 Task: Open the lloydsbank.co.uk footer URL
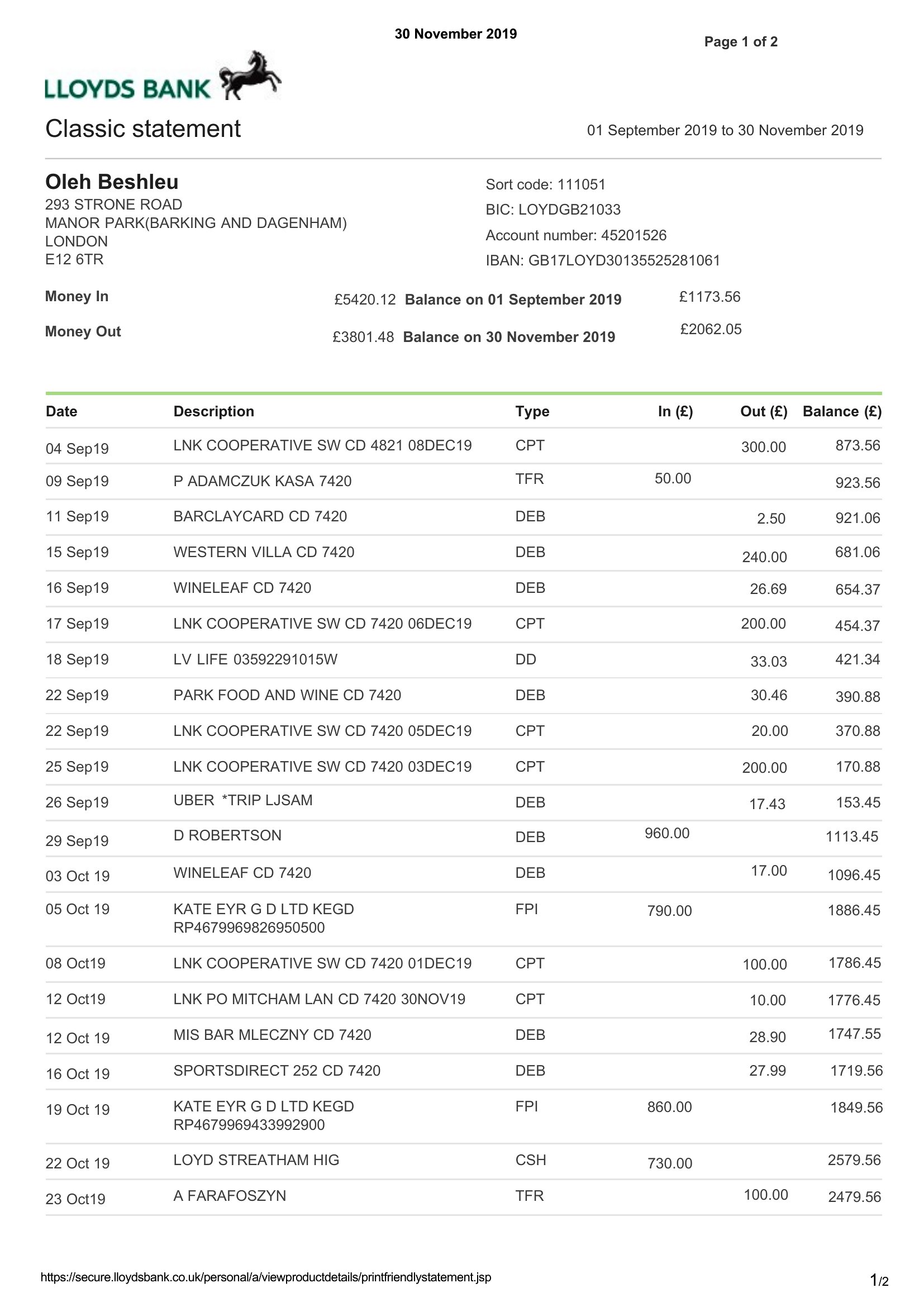coord(266,1277)
